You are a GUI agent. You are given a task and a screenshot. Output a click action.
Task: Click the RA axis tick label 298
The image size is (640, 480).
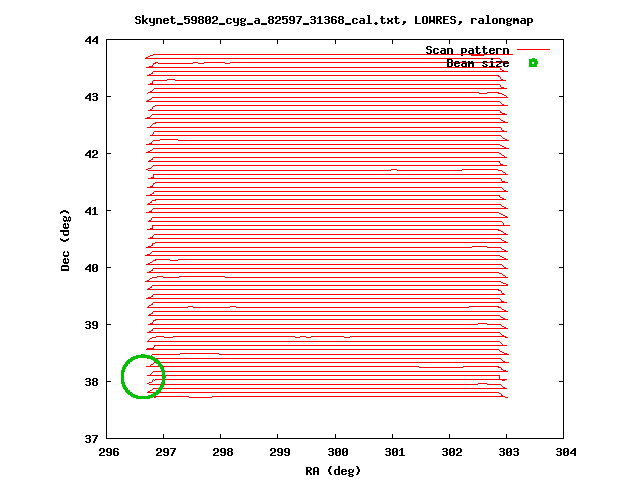pyautogui.click(x=223, y=452)
